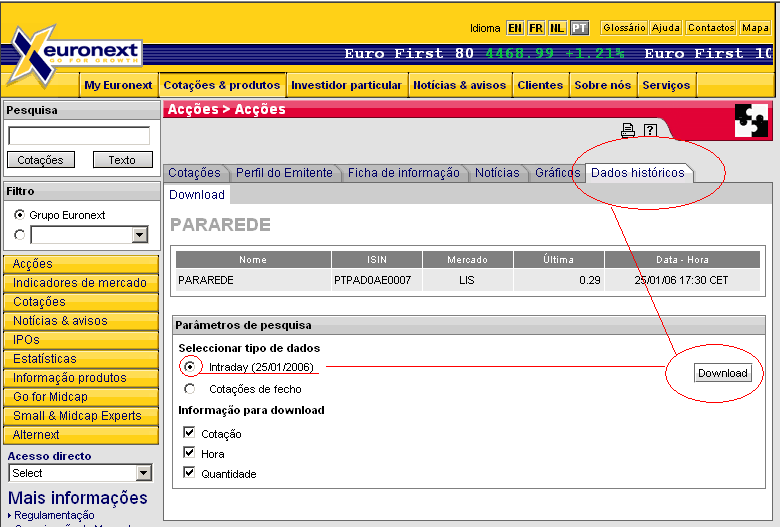Switch to Gráficos tab
780x527 pixels.
pos(557,173)
